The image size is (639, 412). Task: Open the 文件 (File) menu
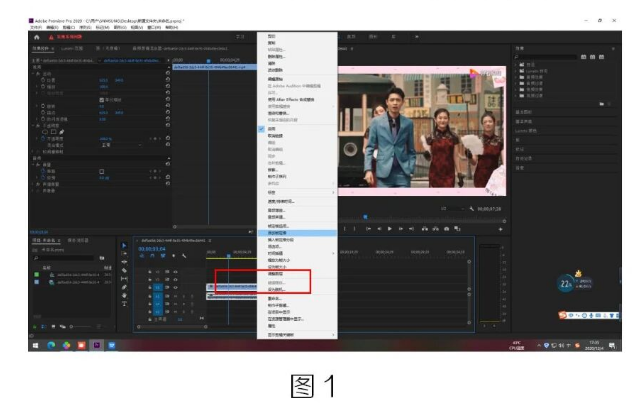click(x=34, y=27)
